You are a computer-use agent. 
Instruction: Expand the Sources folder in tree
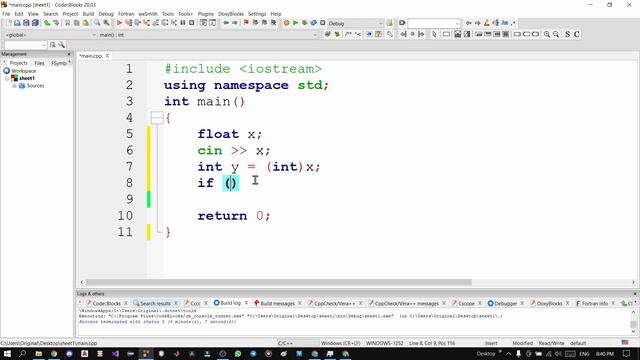tap(14, 86)
